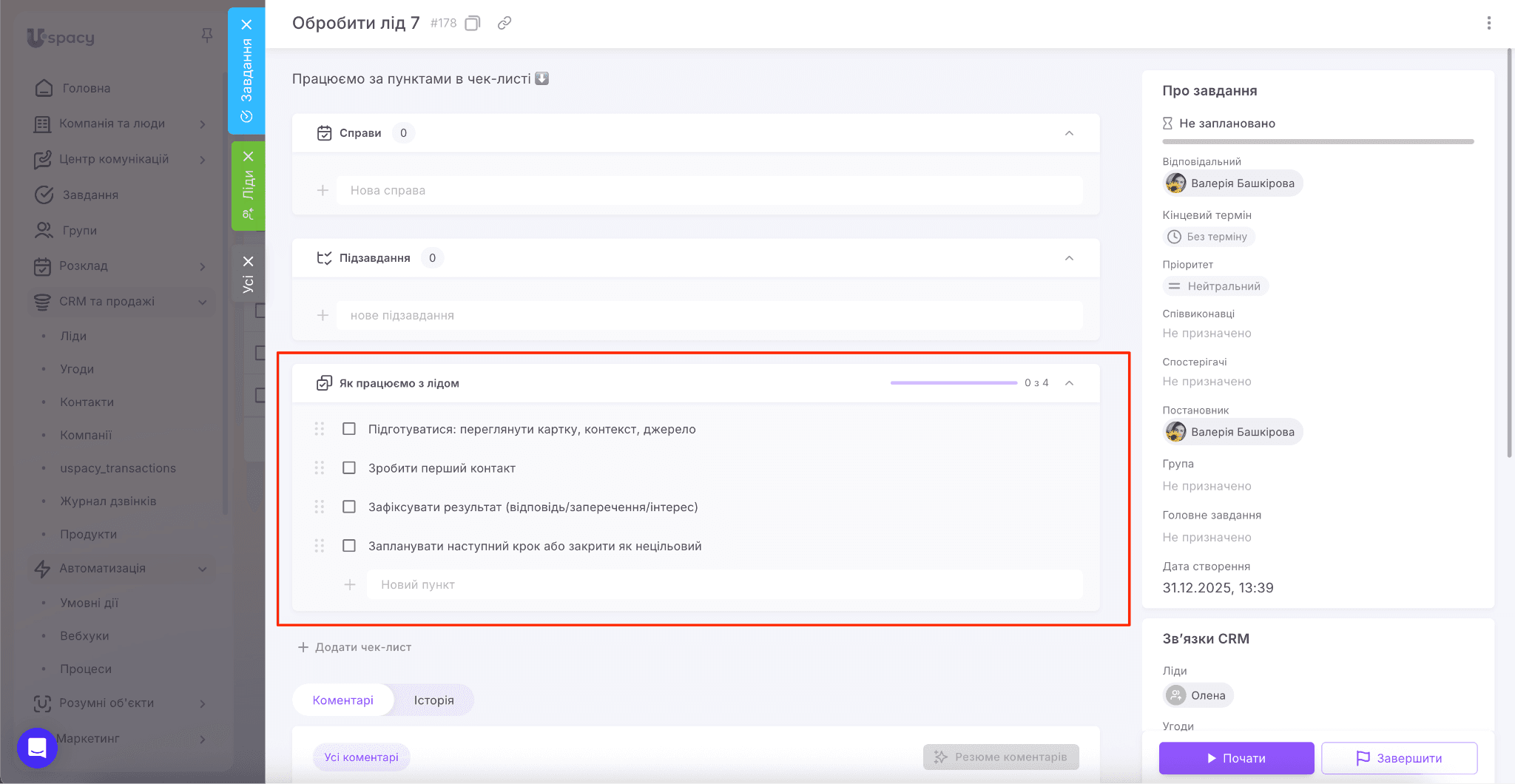The width and height of the screenshot is (1515, 784).
Task: Open the three-dot task options menu
Action: [1488, 24]
